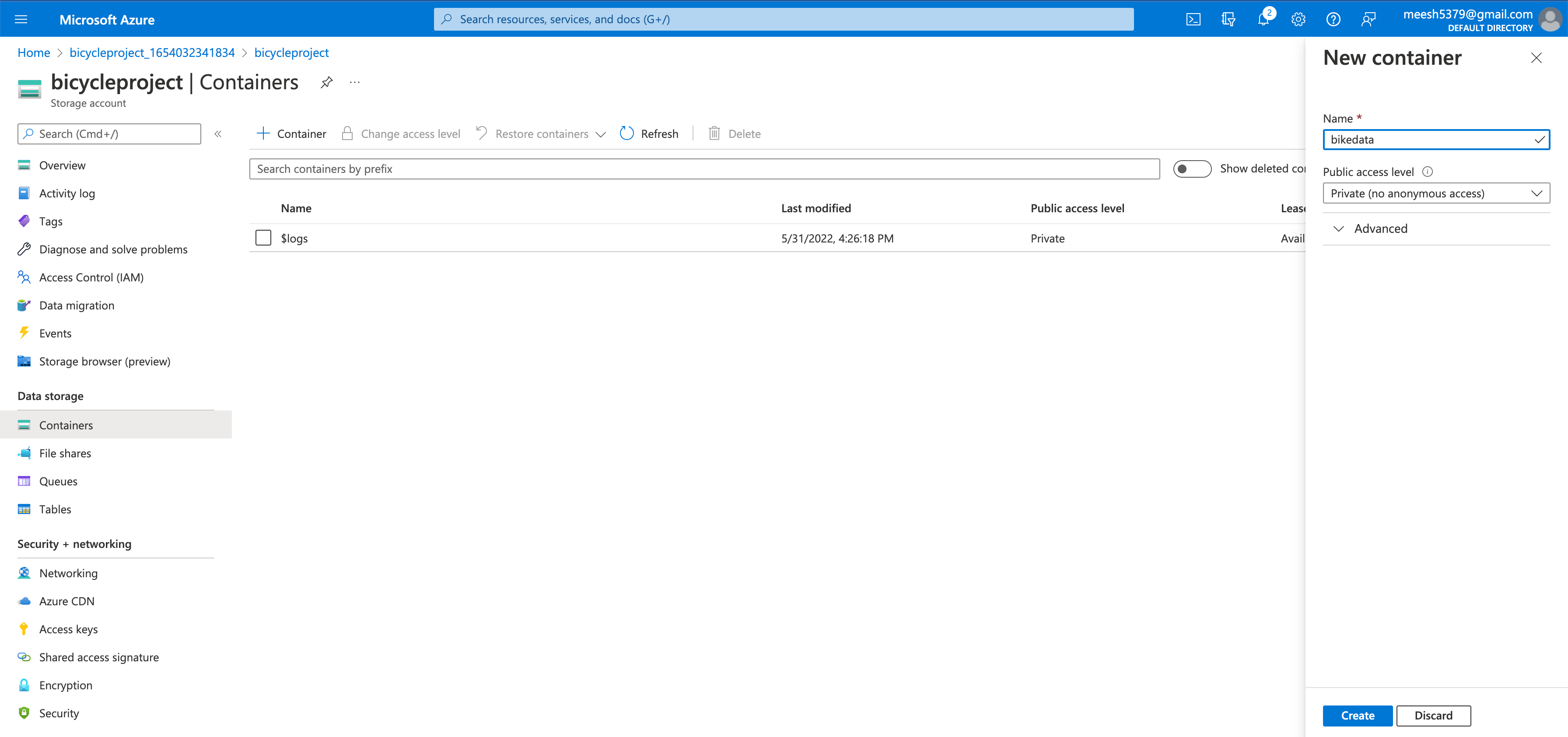1568x737 pixels.
Task: Open the feedback icon in header
Action: coord(1368,20)
